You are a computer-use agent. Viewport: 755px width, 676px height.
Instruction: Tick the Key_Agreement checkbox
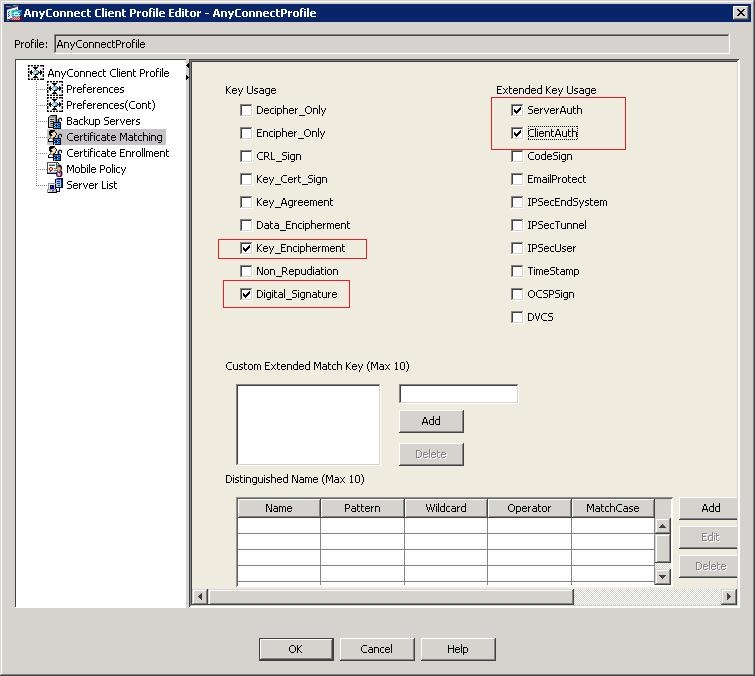[246, 202]
